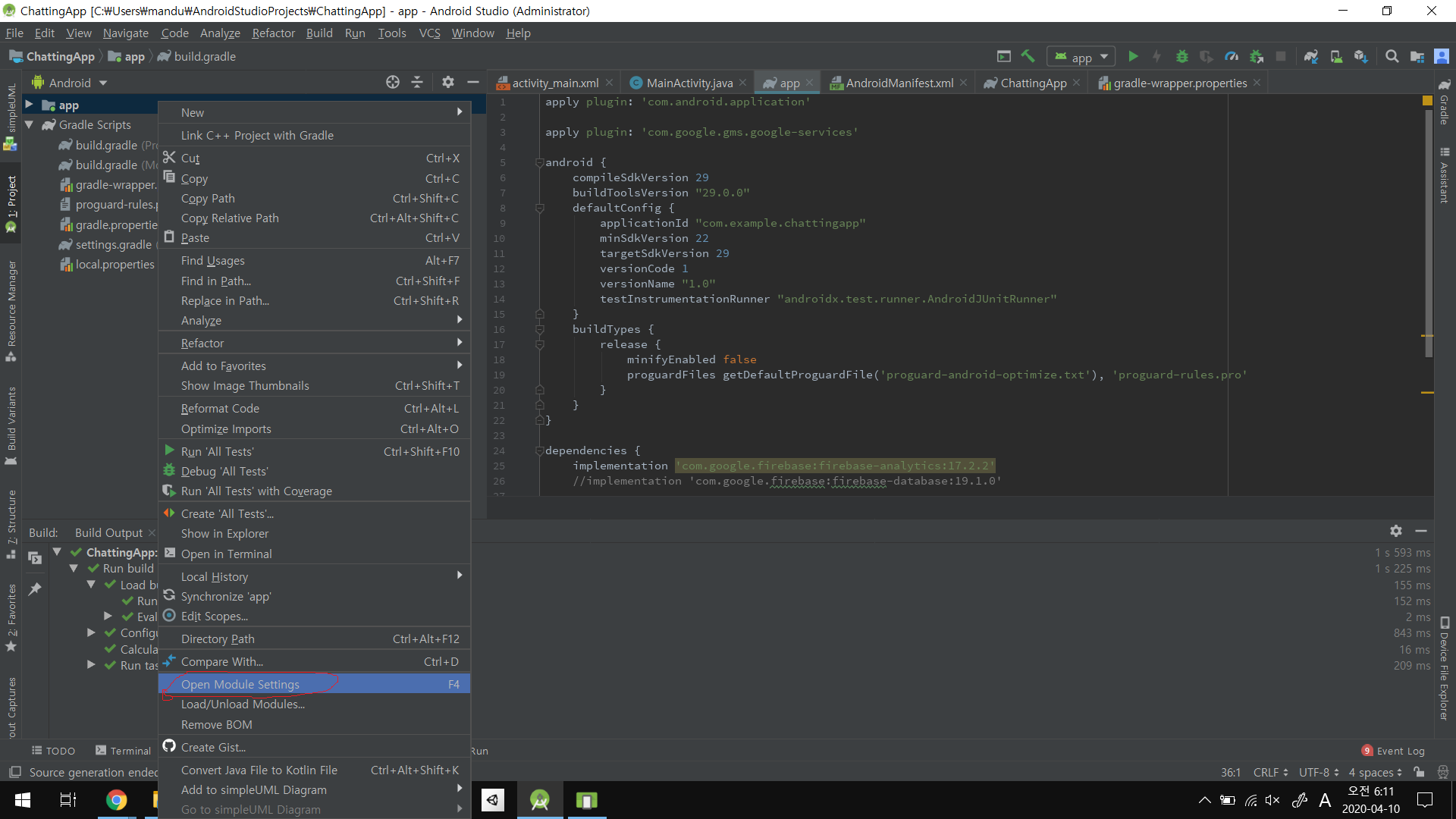Close the Build Output tab
This screenshot has height=819, width=1456.
pyautogui.click(x=152, y=532)
